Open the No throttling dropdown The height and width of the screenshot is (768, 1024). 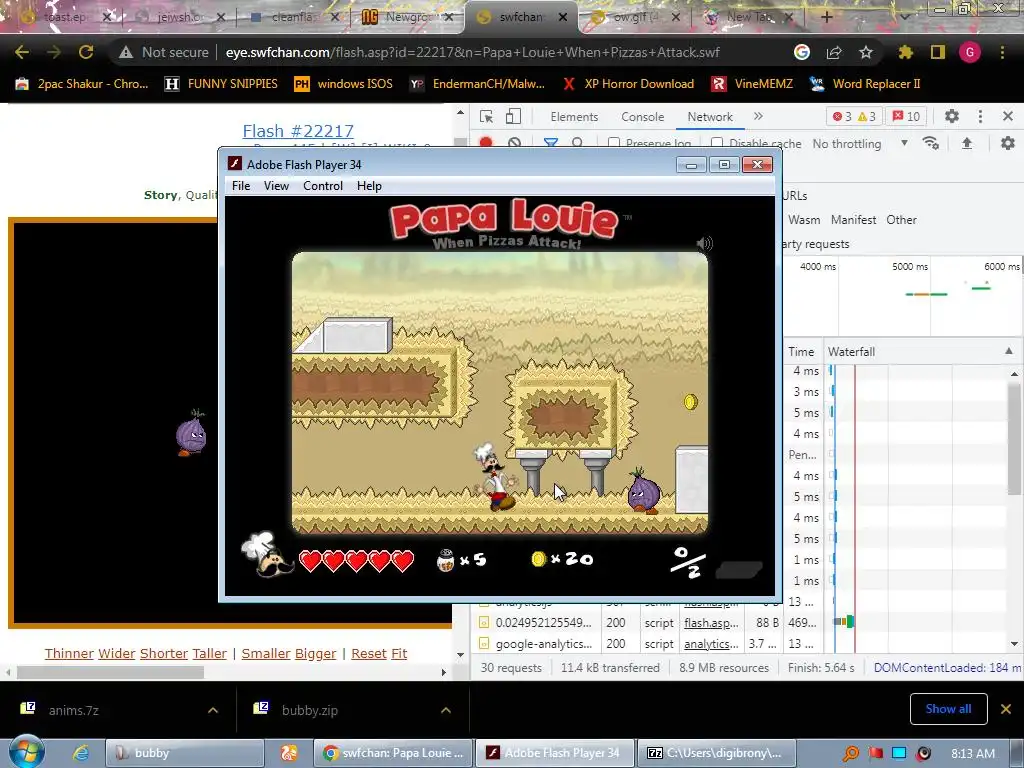coord(860,144)
